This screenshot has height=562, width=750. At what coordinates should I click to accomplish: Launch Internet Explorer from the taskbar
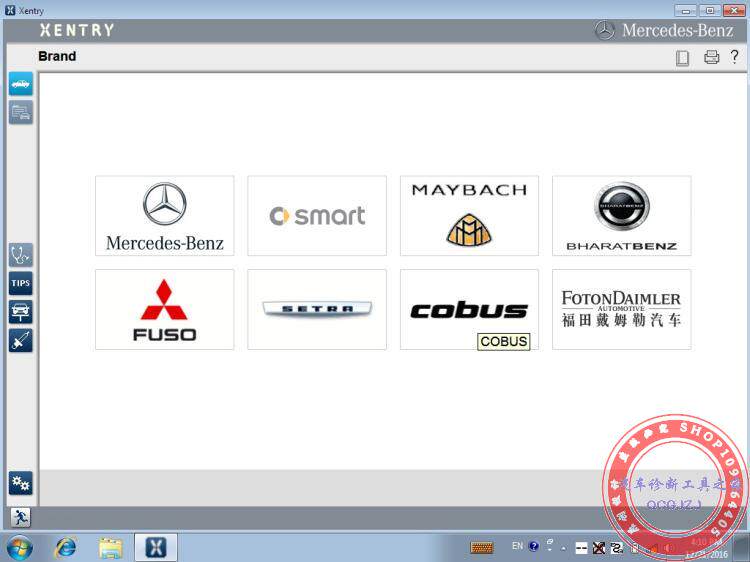point(66,548)
